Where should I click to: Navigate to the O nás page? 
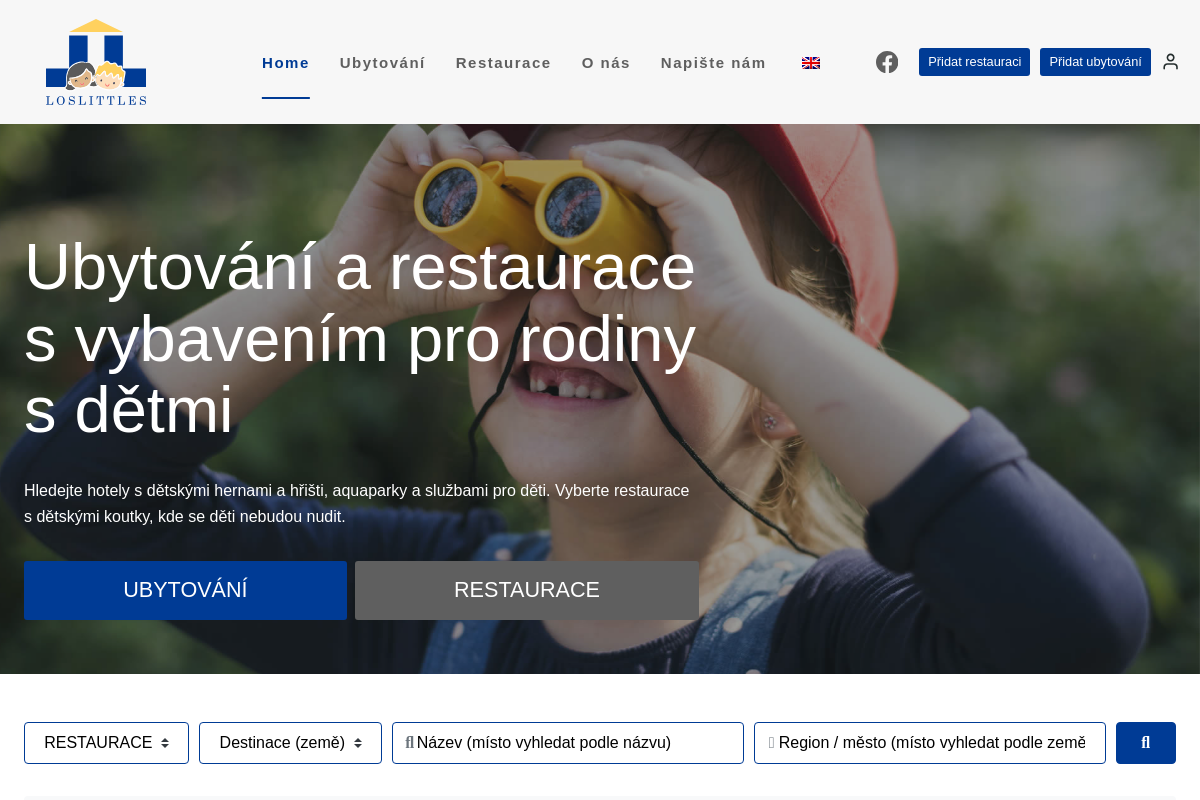606,63
